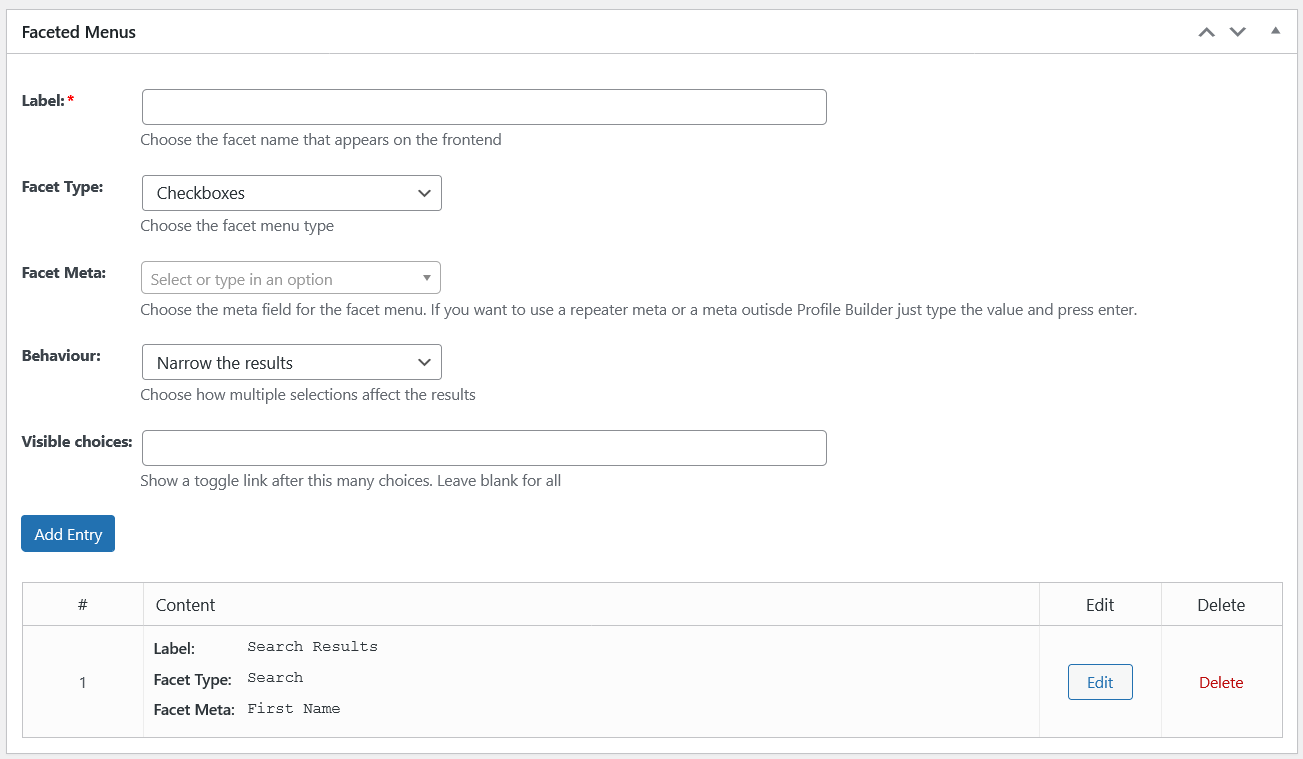Click 'Show a toggle link' help text
This screenshot has height=759, width=1303.
click(350, 481)
